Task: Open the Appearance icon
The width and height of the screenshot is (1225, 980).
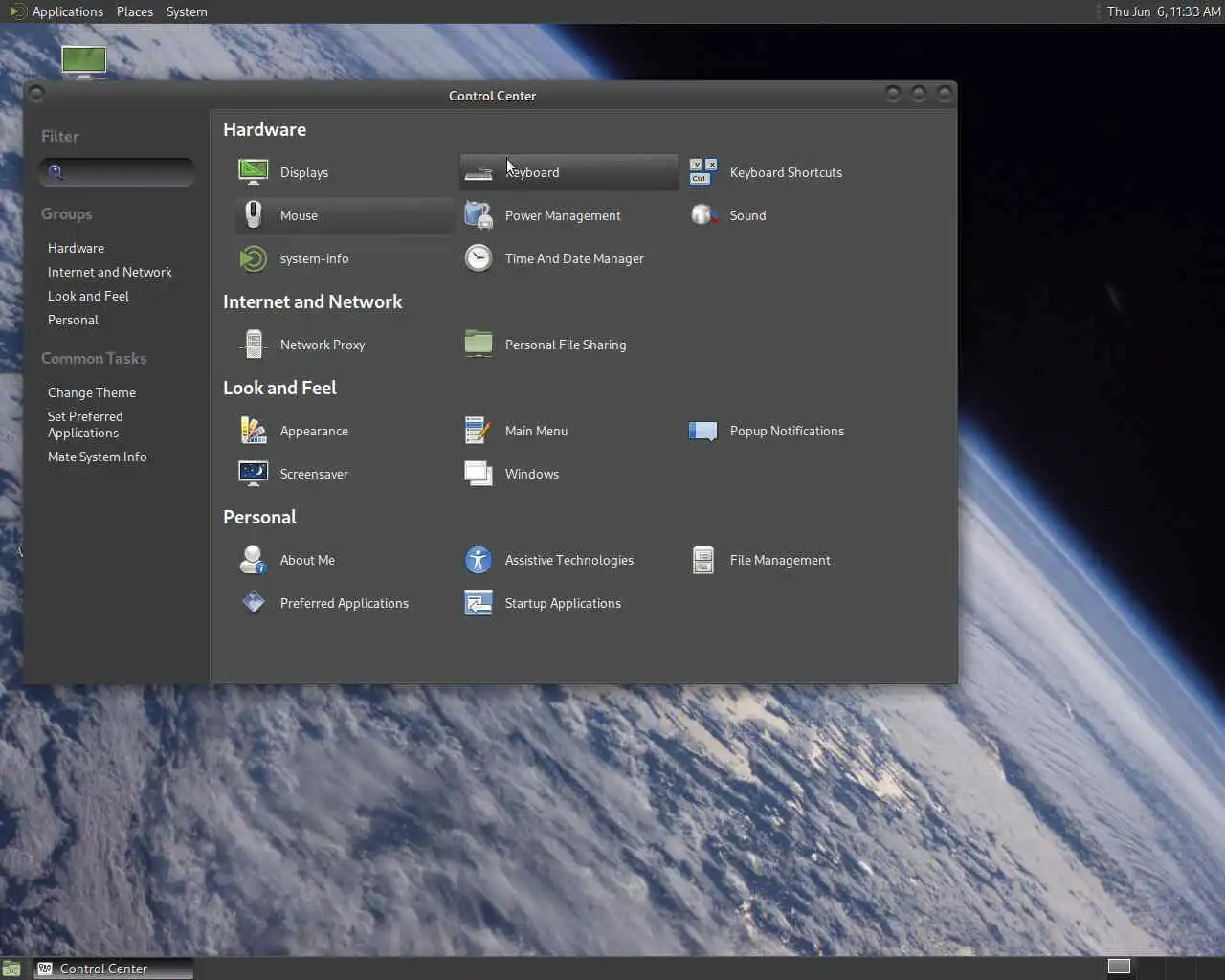Action: pyautogui.click(x=254, y=431)
